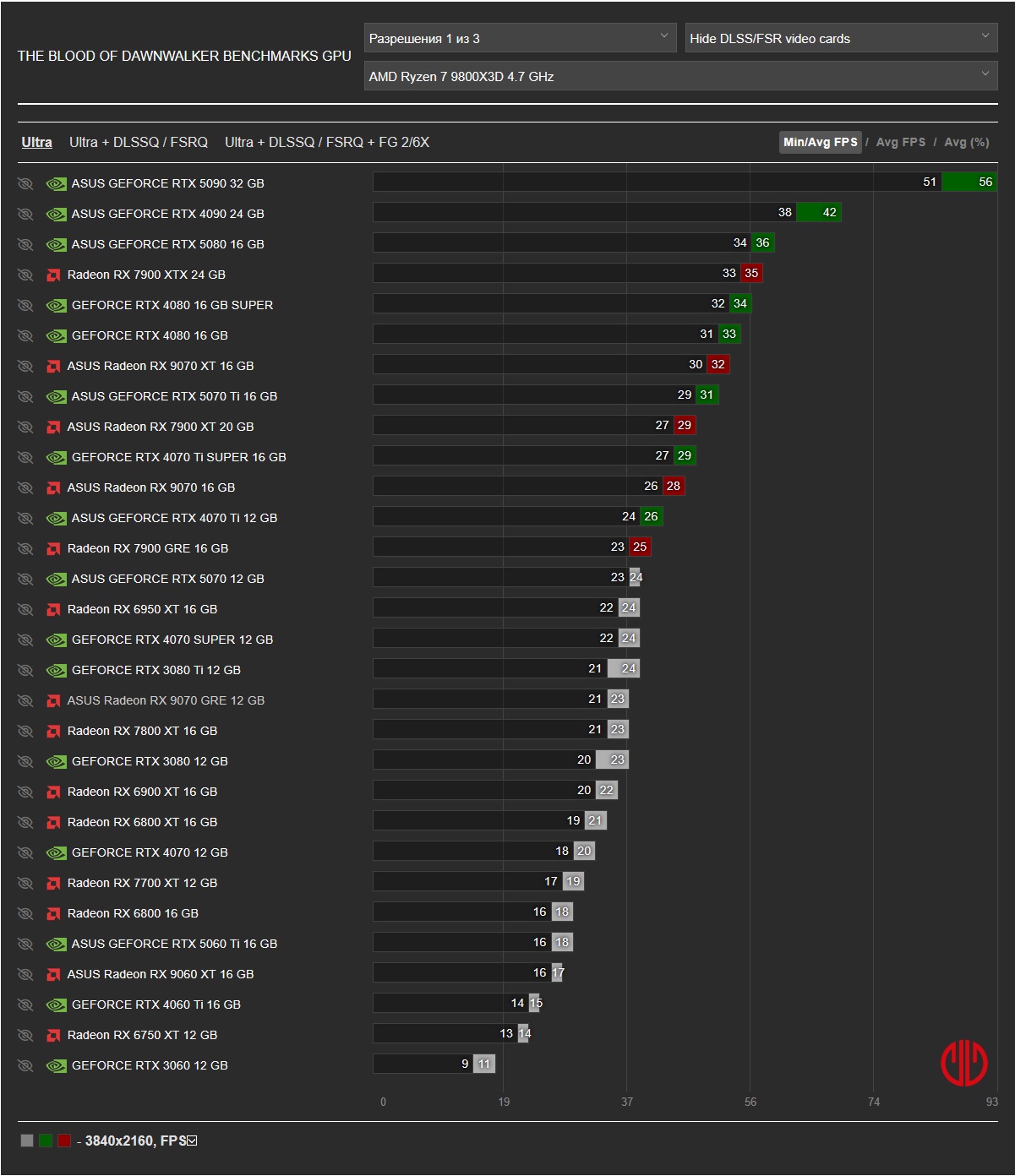Screen dimensions: 1015x1176
Task: Click the RTX 3060 gray avg bar showing 11
Action: (484, 1064)
